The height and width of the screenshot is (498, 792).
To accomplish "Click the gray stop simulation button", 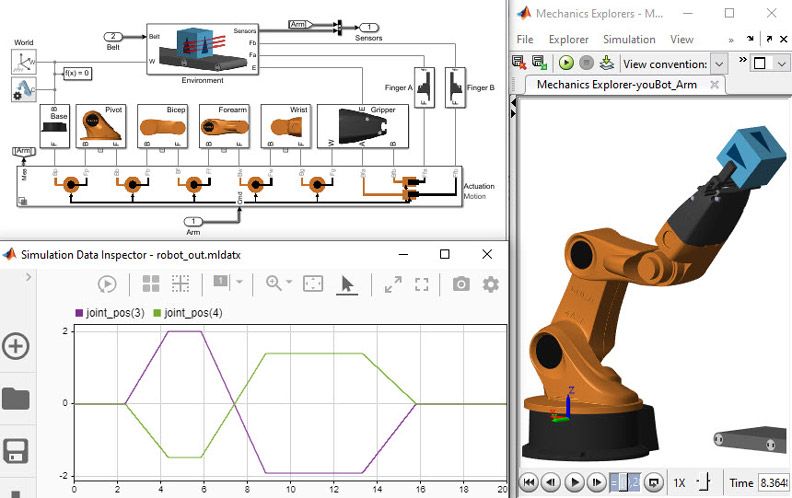I will coord(587,63).
